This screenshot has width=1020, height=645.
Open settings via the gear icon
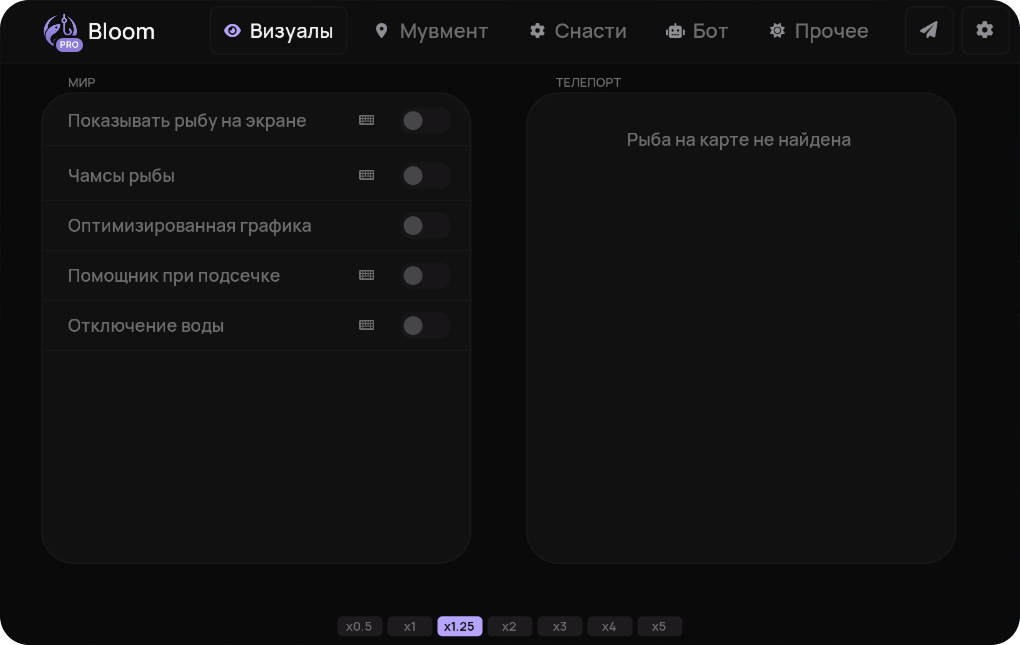click(985, 30)
